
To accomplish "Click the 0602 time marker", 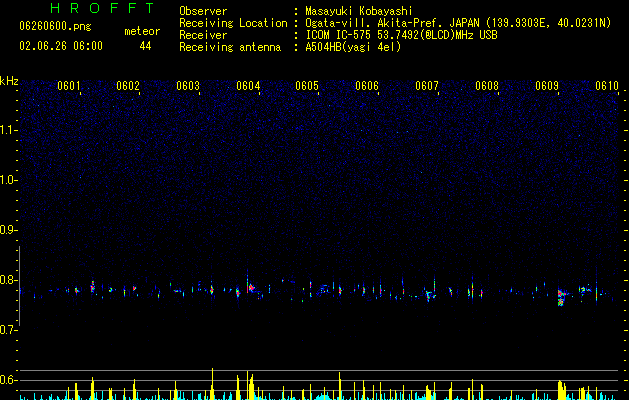I will pyautogui.click(x=128, y=86).
